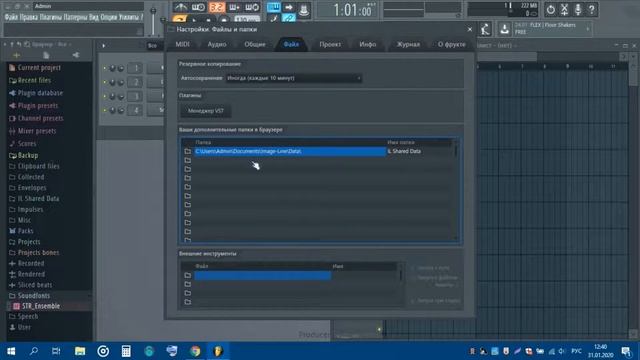
Task: Toggle the green mute LED of channel 1
Action: [x=104, y=69]
